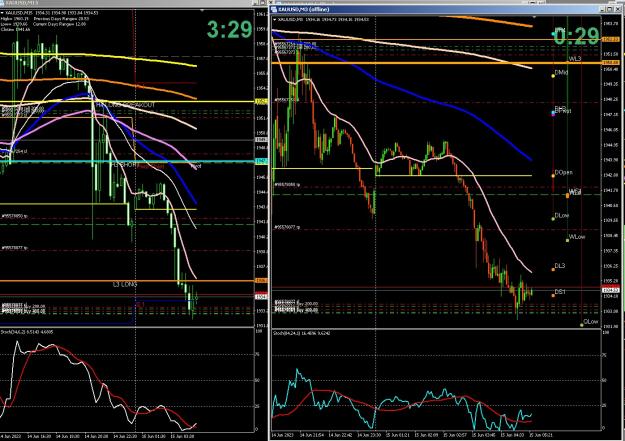The height and width of the screenshot is (441, 625).
Task: Click the Previous Days Range text
Action: click(x=61, y=18)
